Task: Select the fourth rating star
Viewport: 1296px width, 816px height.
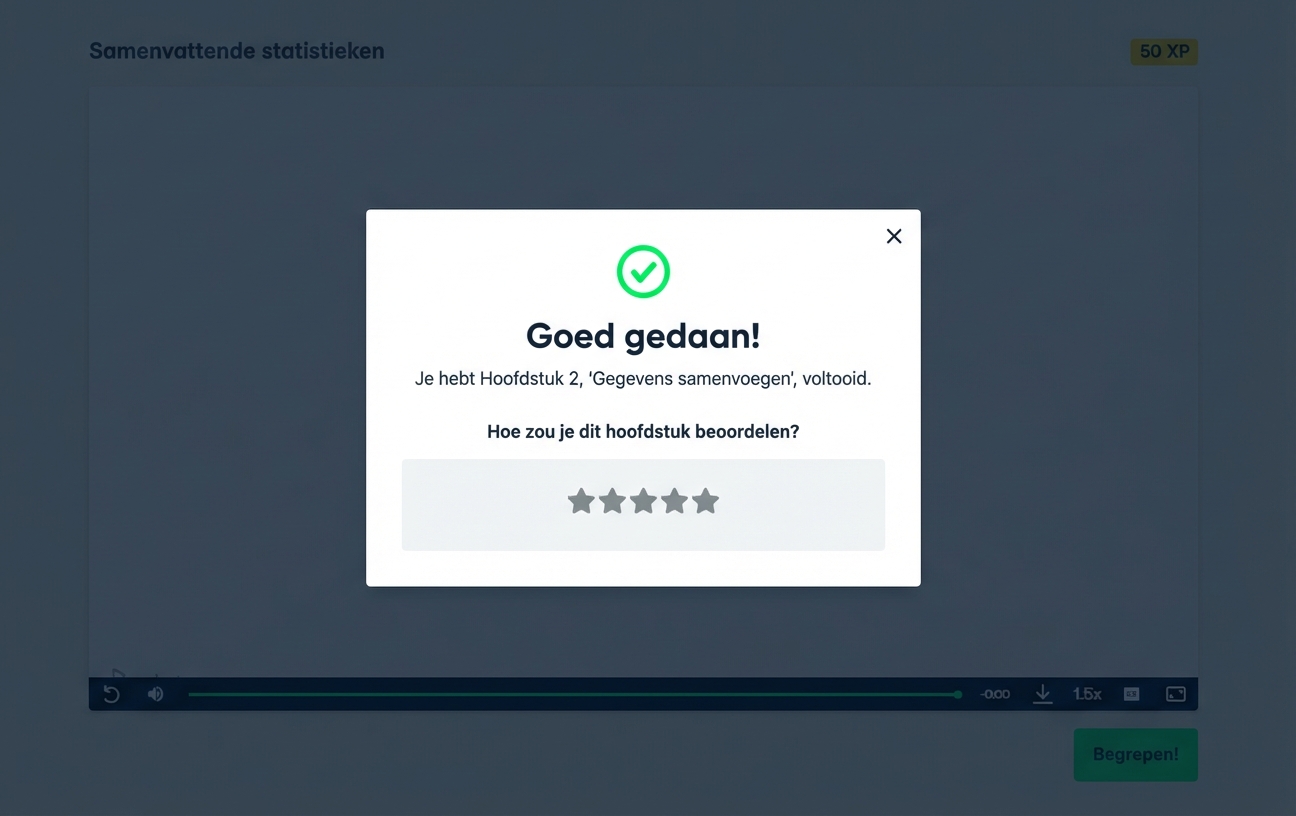Action: pos(675,501)
